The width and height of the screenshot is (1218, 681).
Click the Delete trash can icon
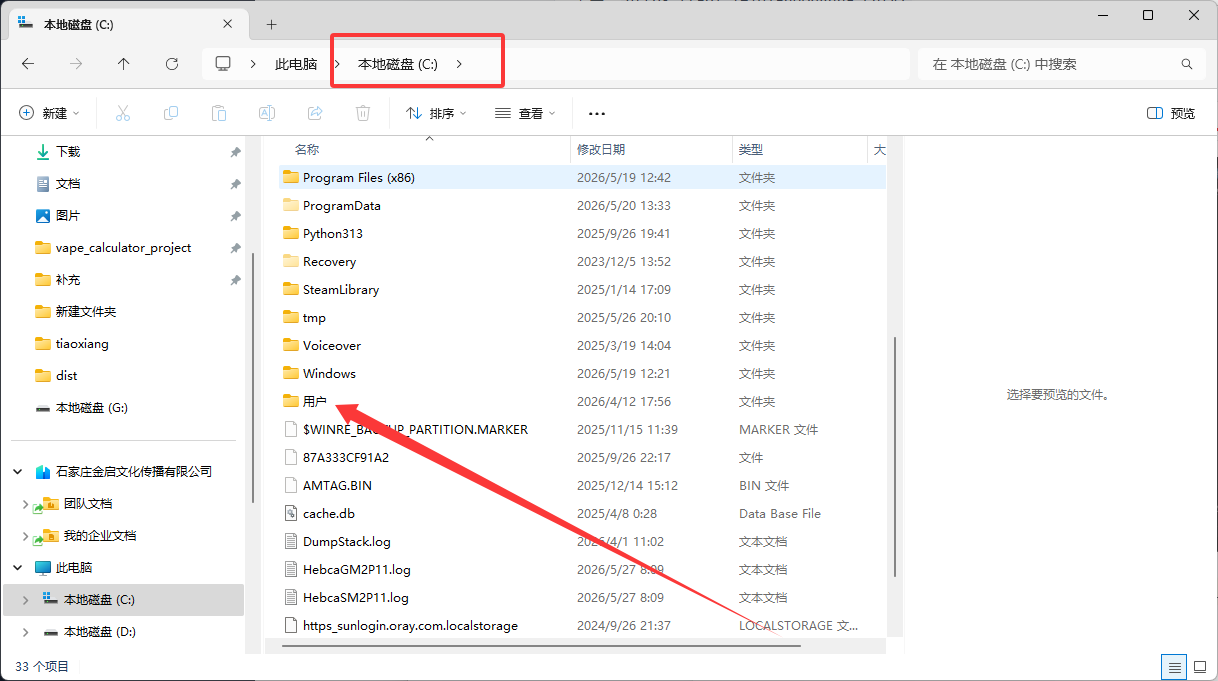coord(364,113)
